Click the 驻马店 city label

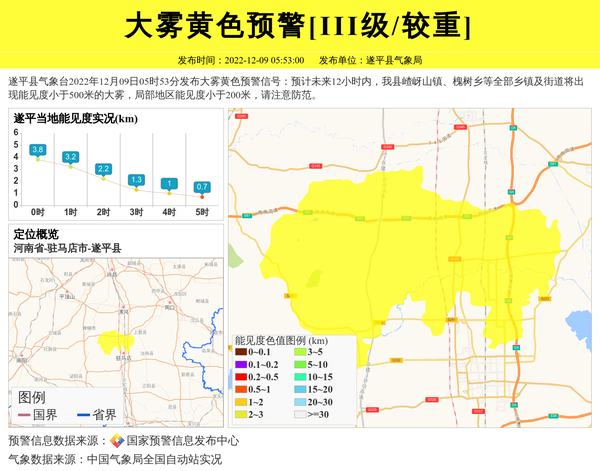pos(124,358)
